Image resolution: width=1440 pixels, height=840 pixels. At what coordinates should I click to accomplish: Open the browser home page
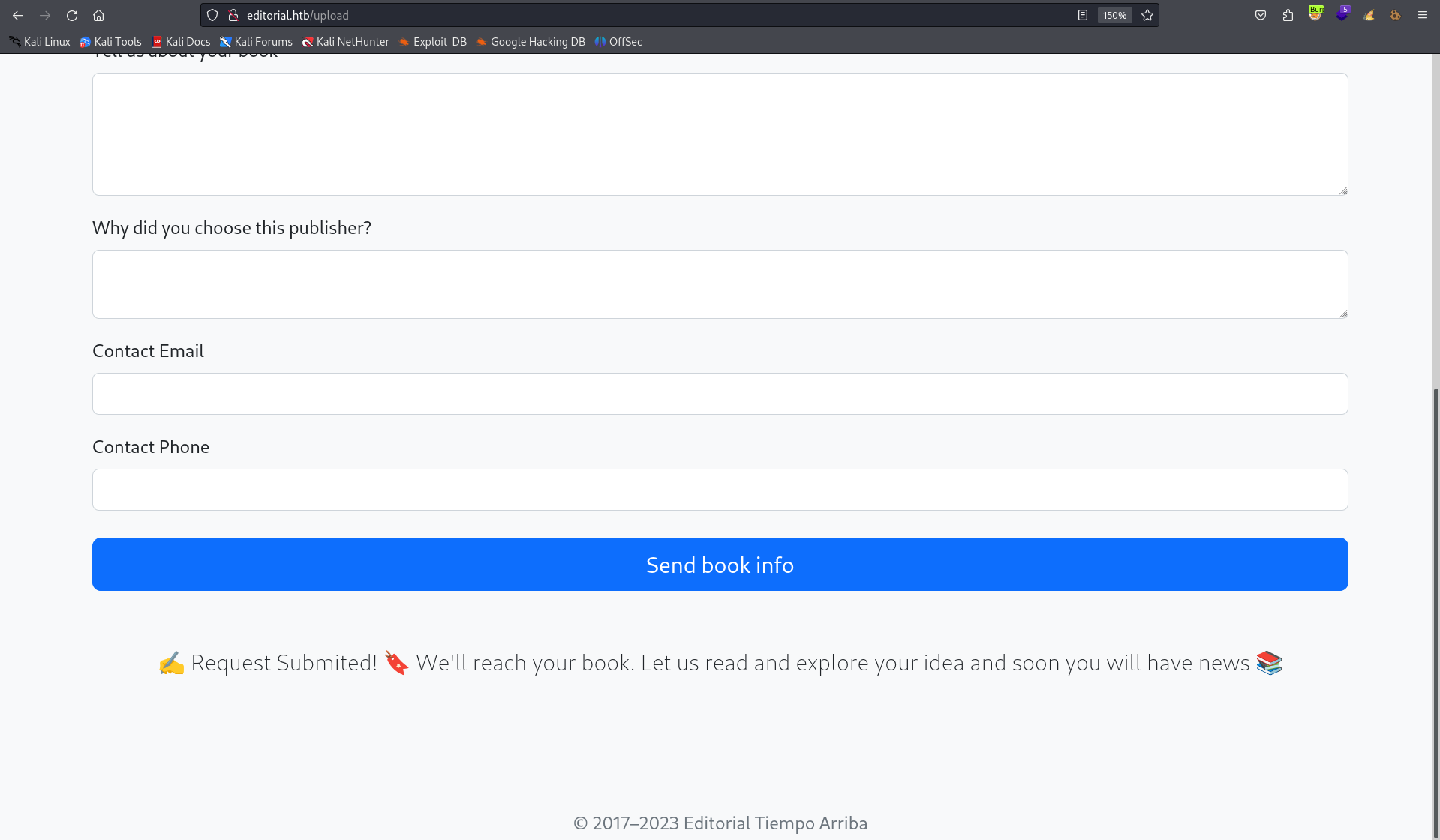[98, 15]
